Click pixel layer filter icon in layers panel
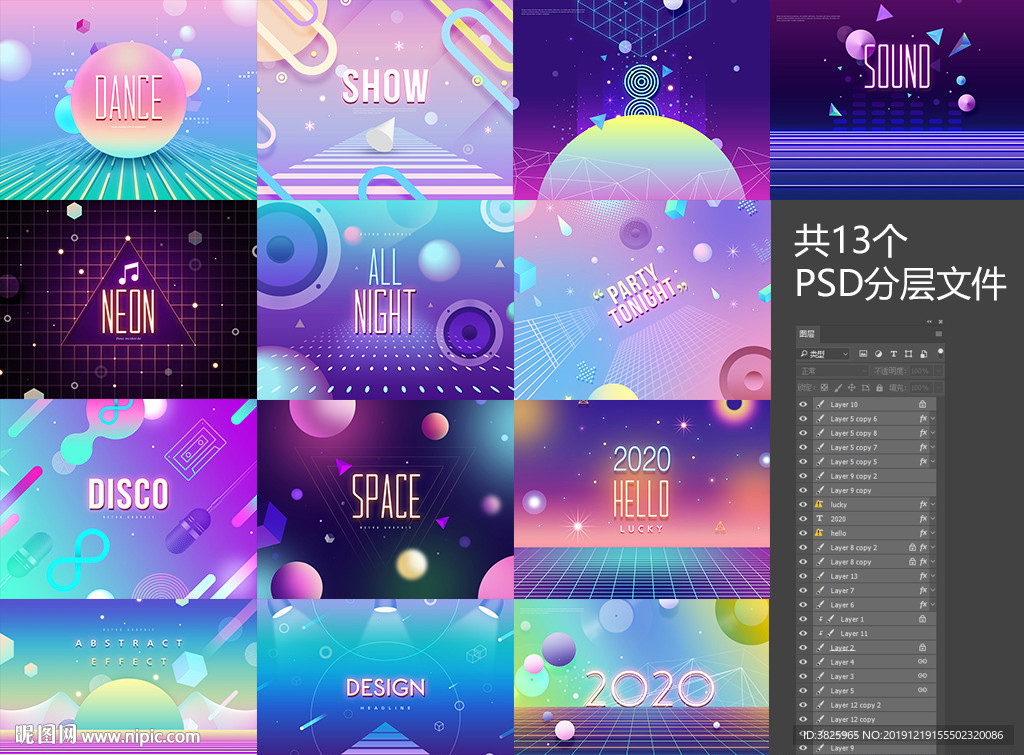This screenshot has width=1024, height=755. [x=863, y=353]
